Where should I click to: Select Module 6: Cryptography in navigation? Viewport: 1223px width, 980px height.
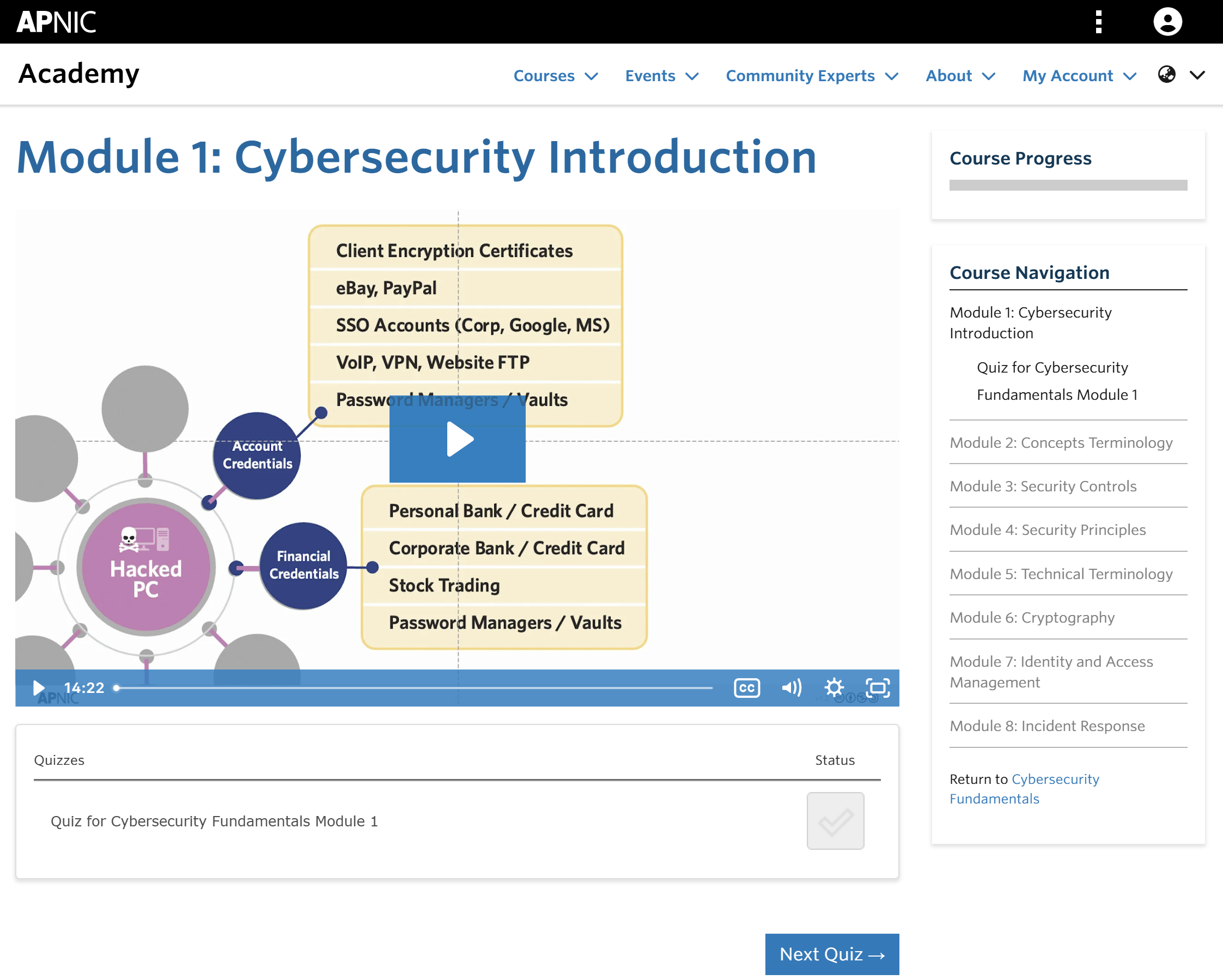pos(1032,617)
